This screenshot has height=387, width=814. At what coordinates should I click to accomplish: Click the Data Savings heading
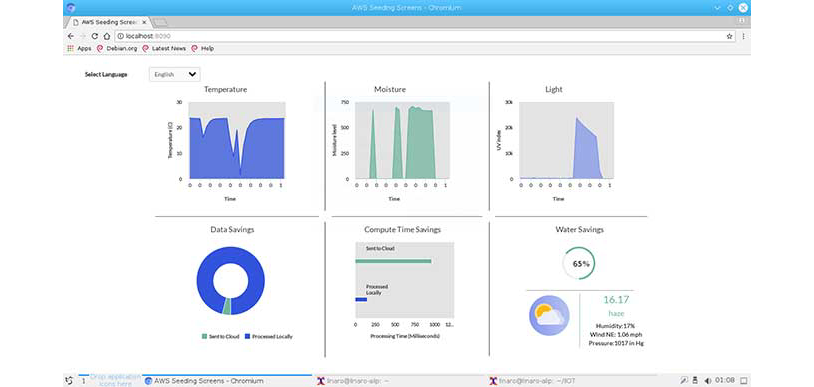pos(232,229)
